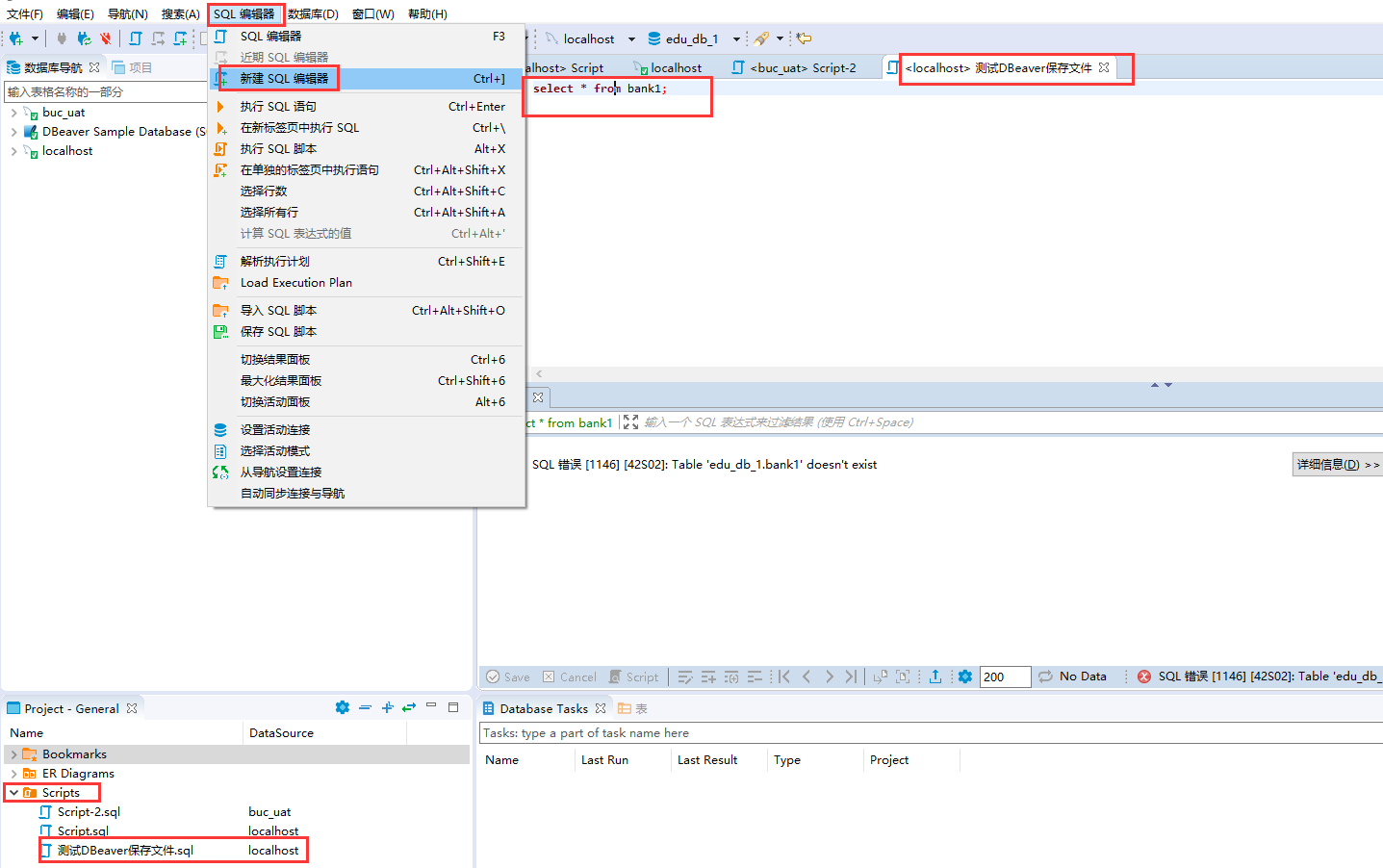This screenshot has width=1383, height=868.
Task: Choose 执行 SQL 脚本 menu entry
Action: [x=367, y=149]
